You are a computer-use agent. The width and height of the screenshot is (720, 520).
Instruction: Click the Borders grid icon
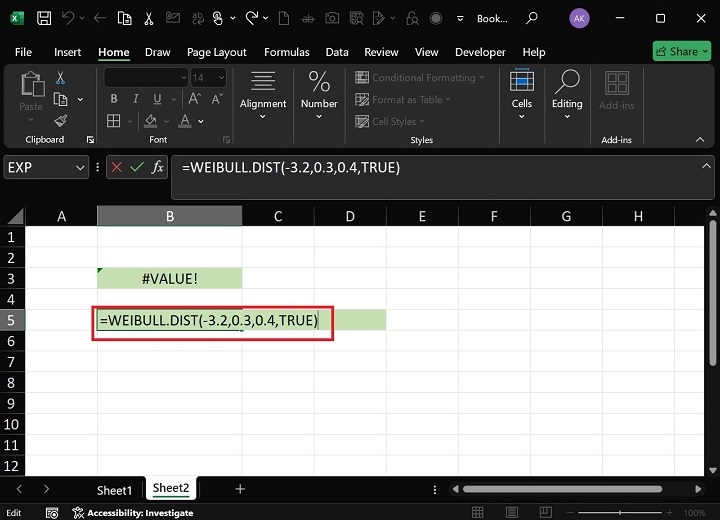tap(113, 121)
